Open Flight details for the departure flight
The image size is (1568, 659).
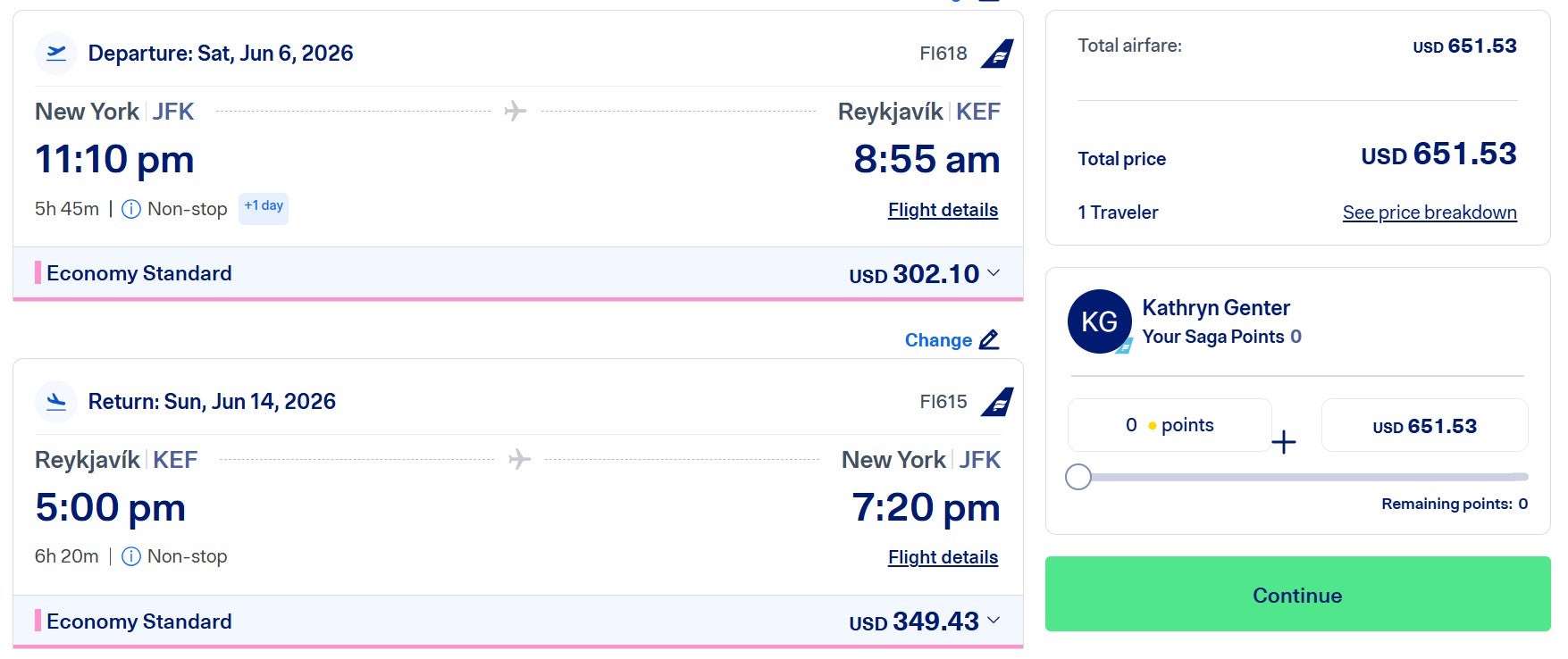(x=943, y=209)
